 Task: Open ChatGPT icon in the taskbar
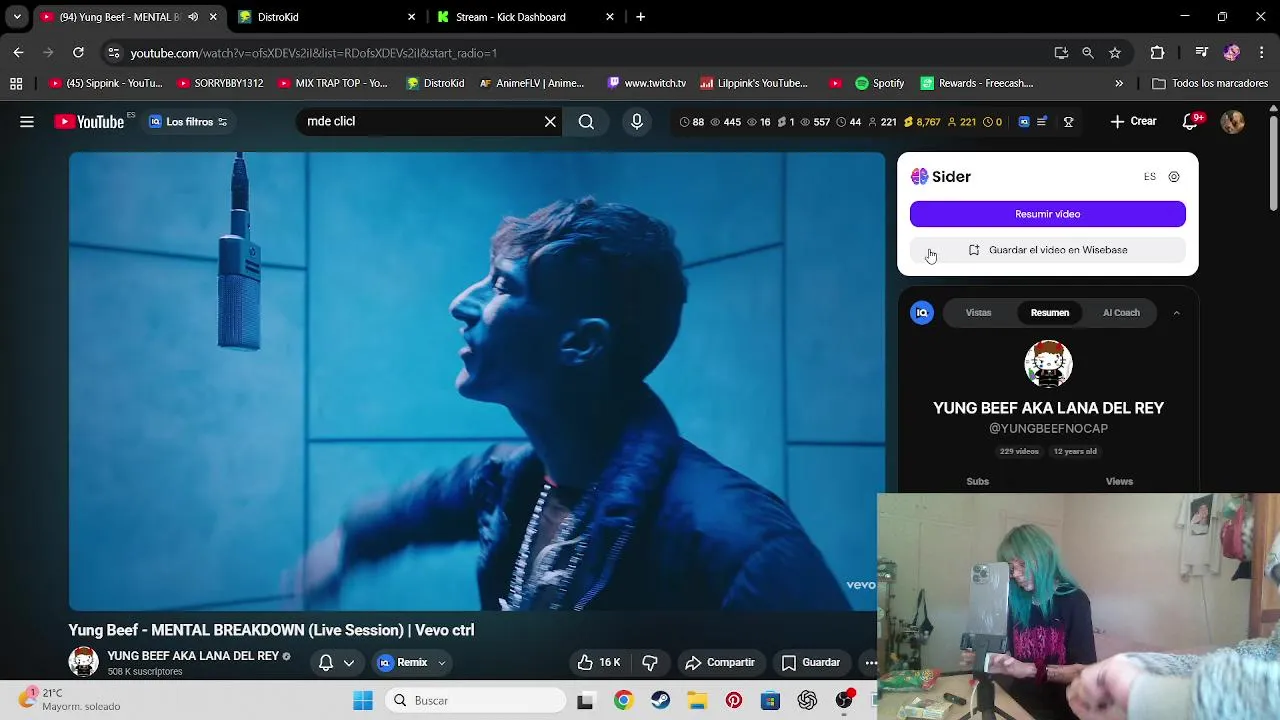coord(807,701)
